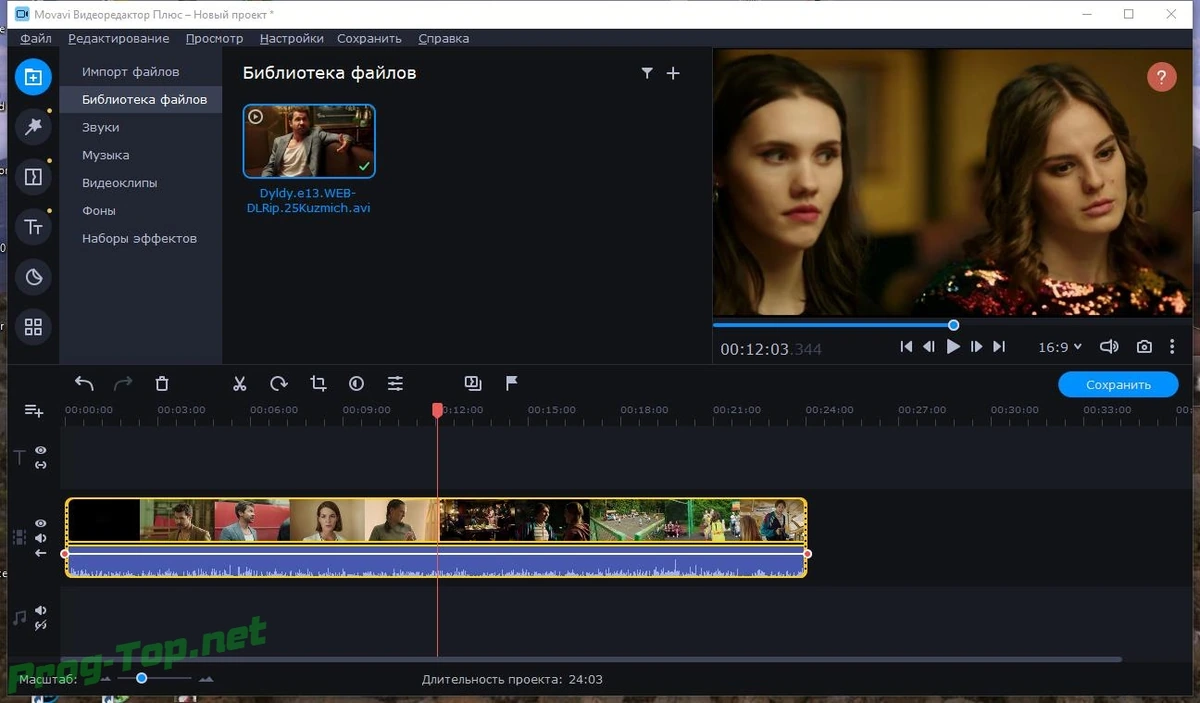Open the Filters magic wand panel
1200x703 pixels.
(x=33, y=126)
